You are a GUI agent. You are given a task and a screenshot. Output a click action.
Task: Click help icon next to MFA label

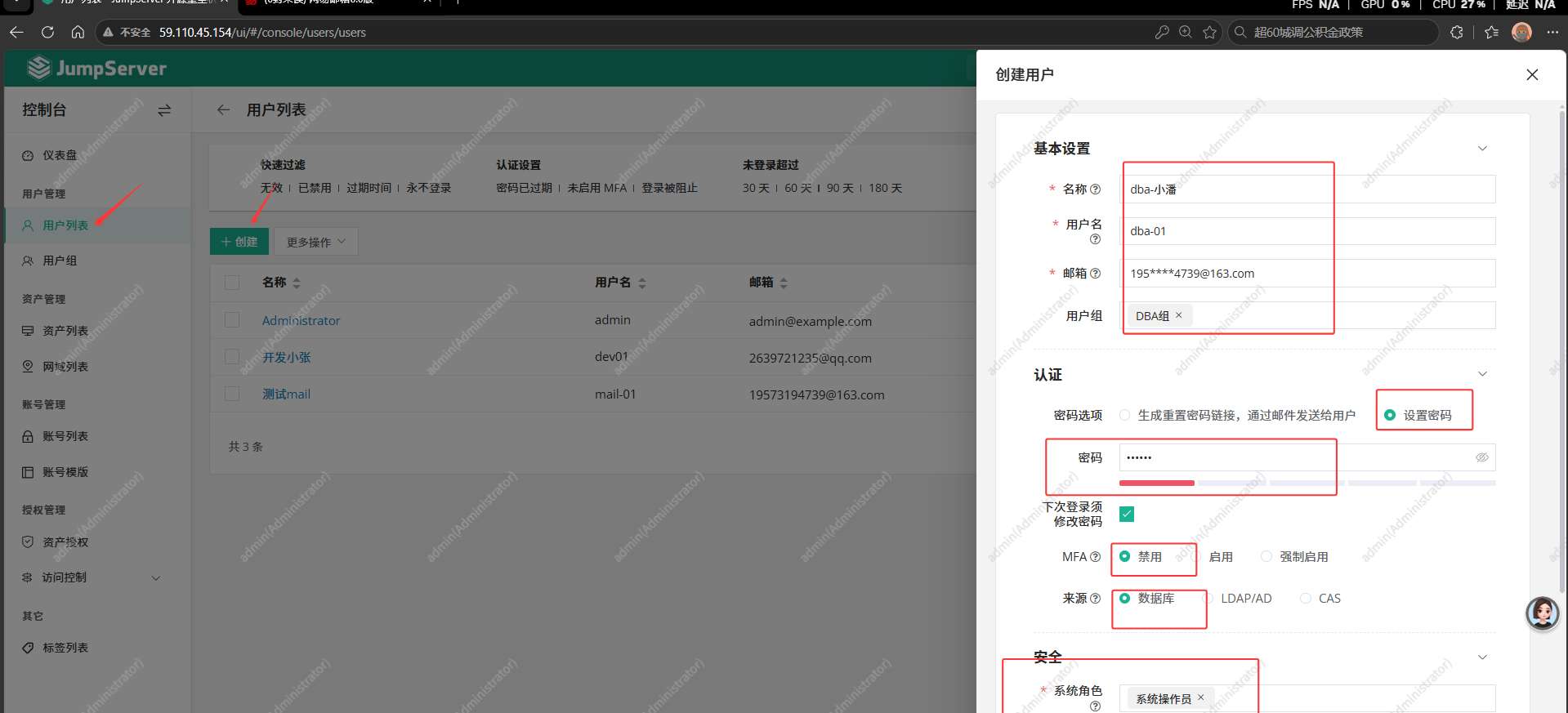click(1096, 556)
